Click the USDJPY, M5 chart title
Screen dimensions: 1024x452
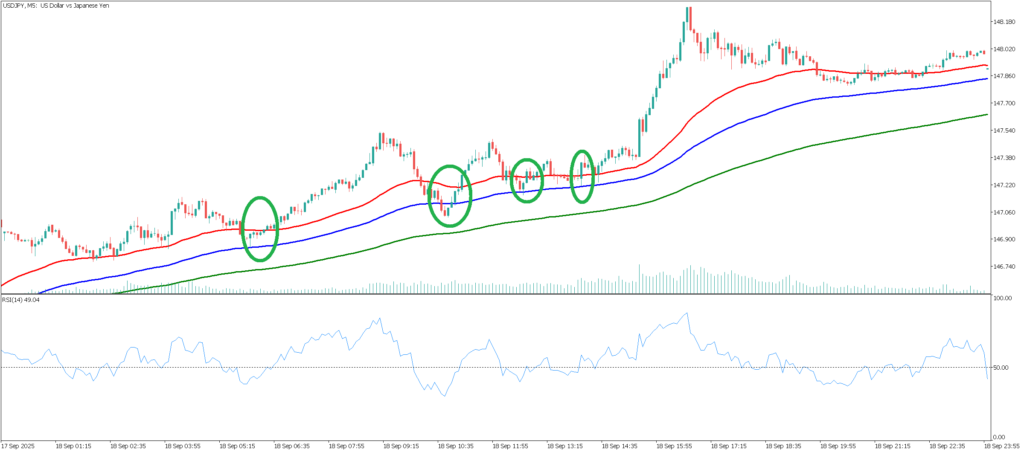point(58,7)
